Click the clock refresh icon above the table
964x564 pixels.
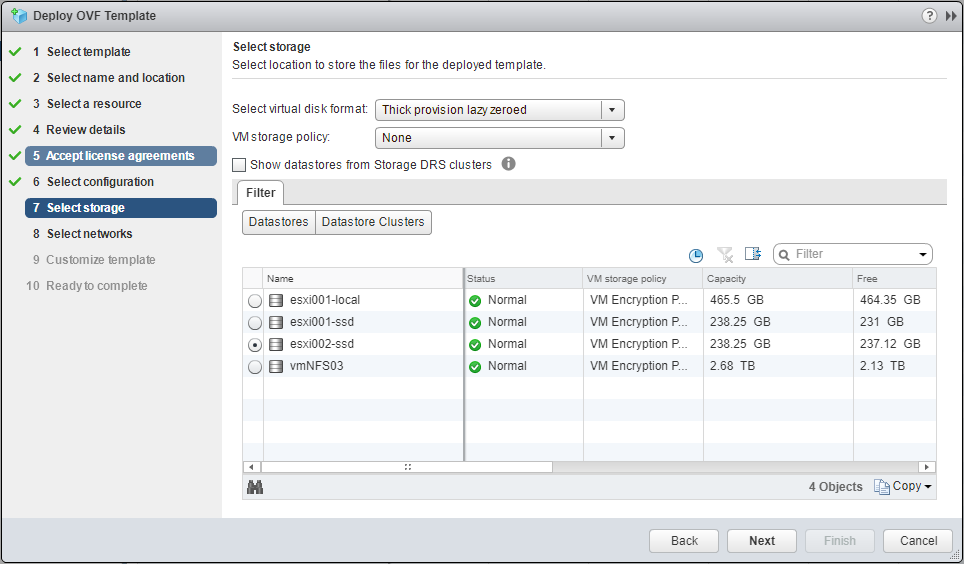click(x=696, y=255)
